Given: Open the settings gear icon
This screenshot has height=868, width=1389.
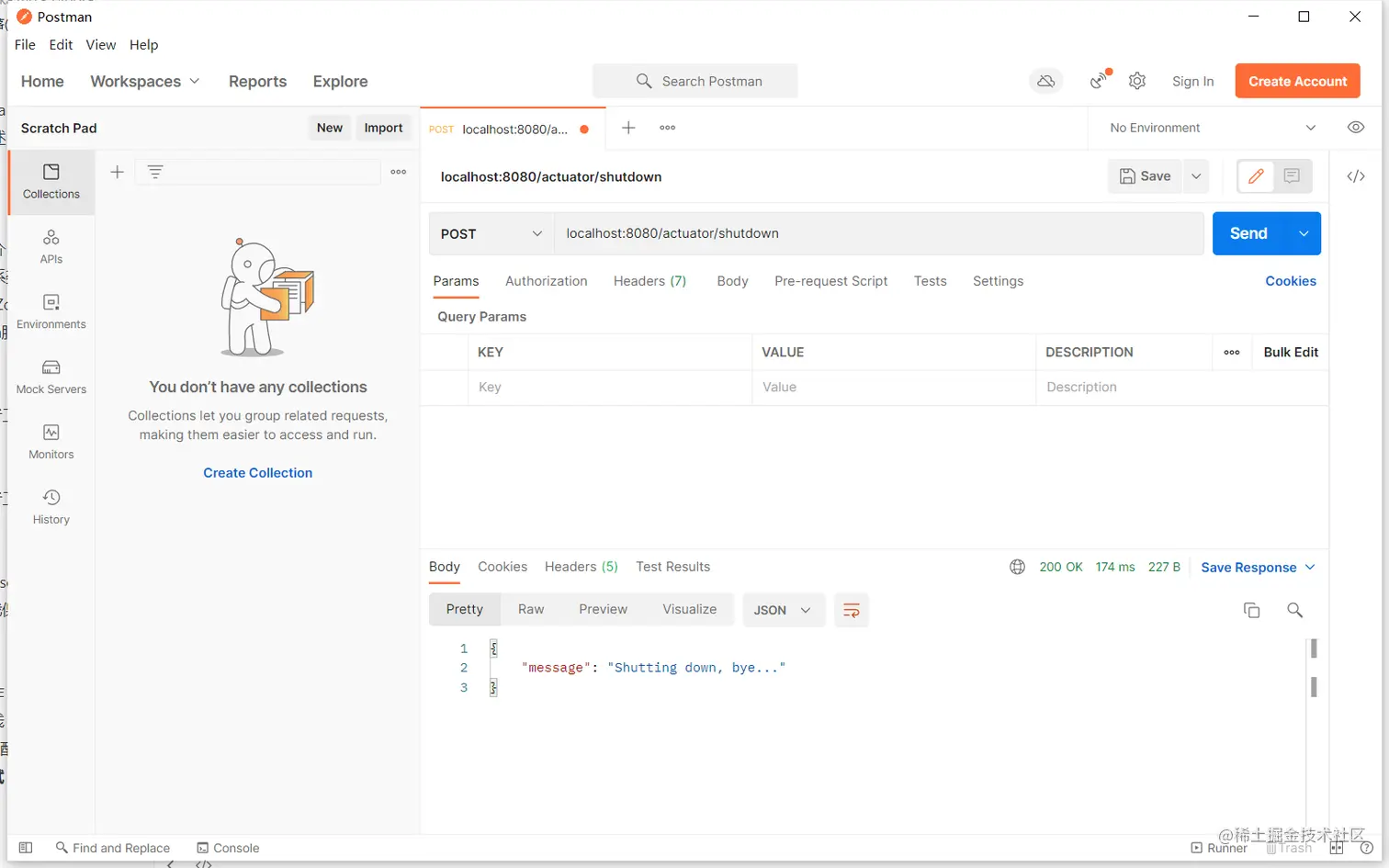Looking at the screenshot, I should (1137, 81).
